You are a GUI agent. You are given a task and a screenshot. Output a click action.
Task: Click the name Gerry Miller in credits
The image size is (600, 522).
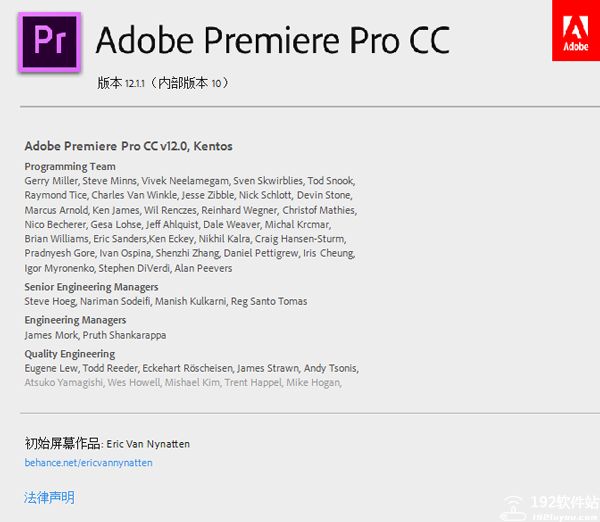(51, 181)
